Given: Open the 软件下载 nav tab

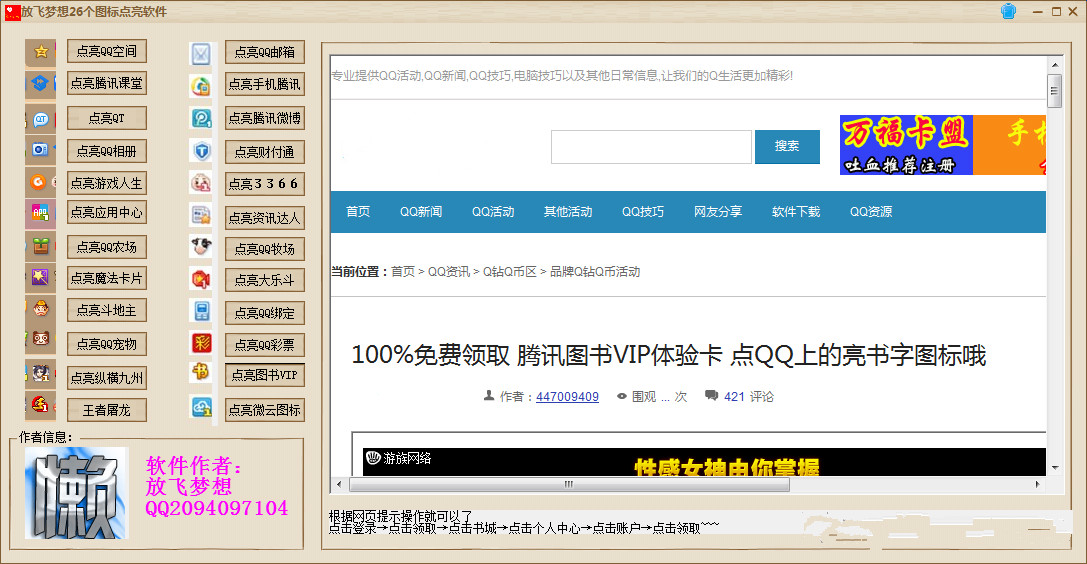Looking at the screenshot, I should pos(796,211).
